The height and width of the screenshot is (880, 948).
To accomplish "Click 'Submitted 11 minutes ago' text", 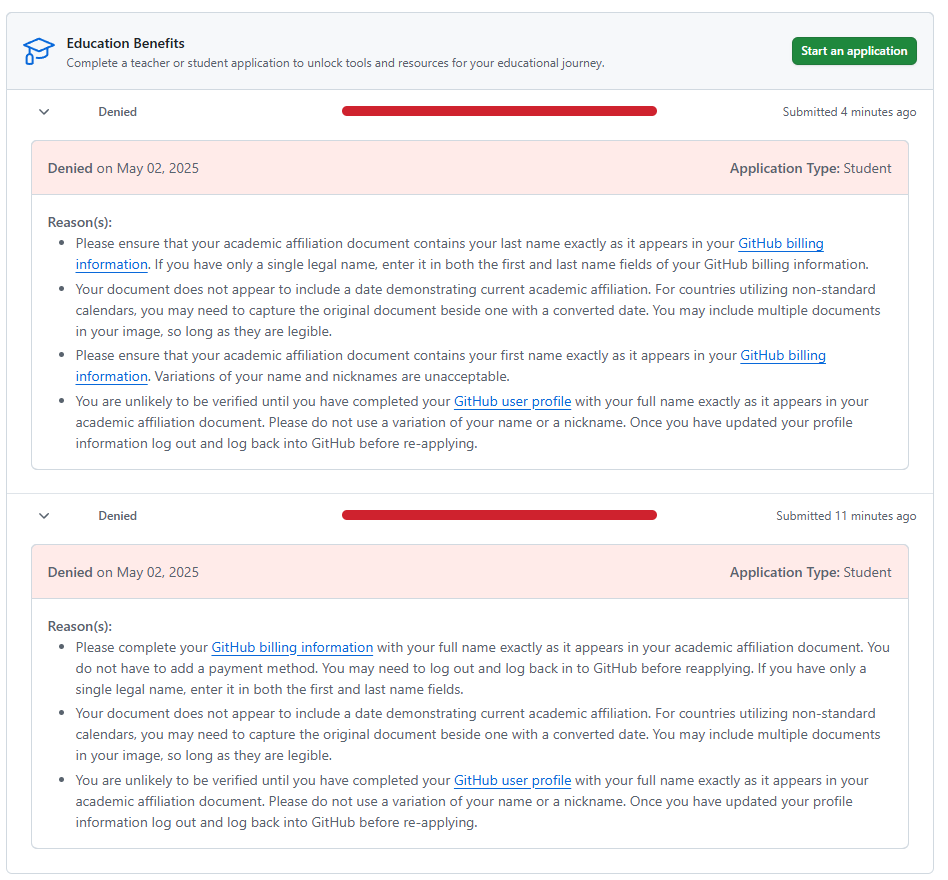I will 846,516.
